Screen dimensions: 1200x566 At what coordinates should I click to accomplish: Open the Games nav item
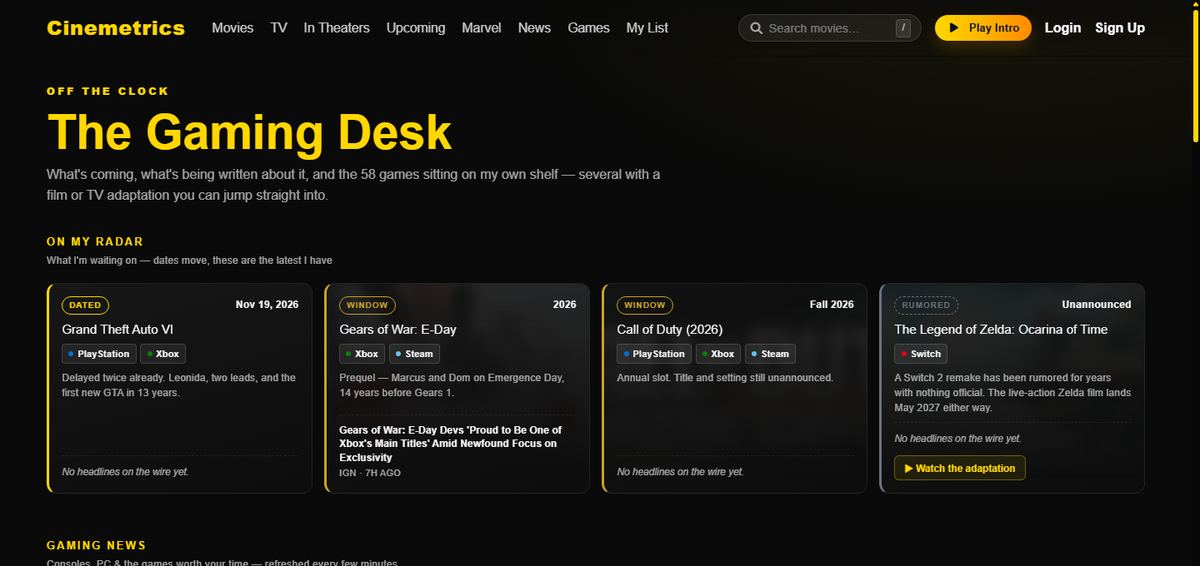[589, 28]
